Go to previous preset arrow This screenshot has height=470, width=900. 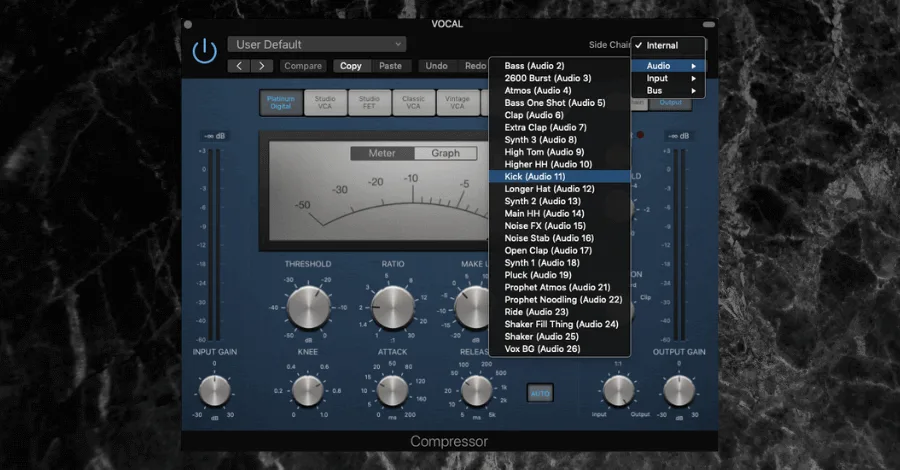coord(239,66)
